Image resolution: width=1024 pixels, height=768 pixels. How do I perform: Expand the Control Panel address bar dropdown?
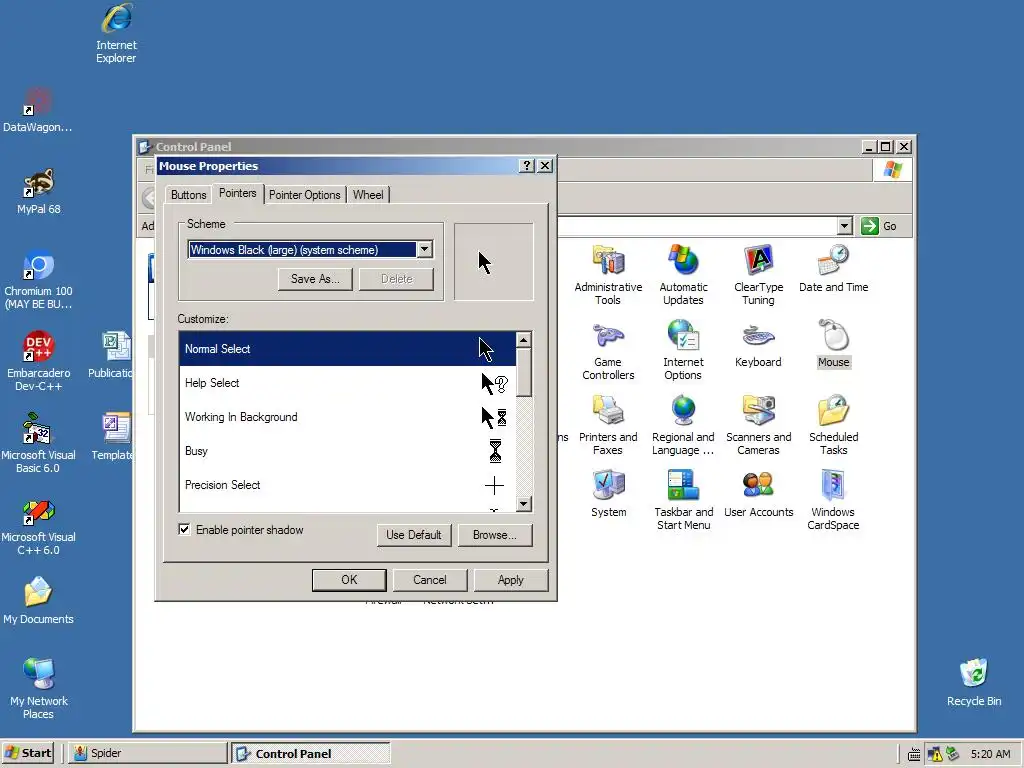(844, 226)
